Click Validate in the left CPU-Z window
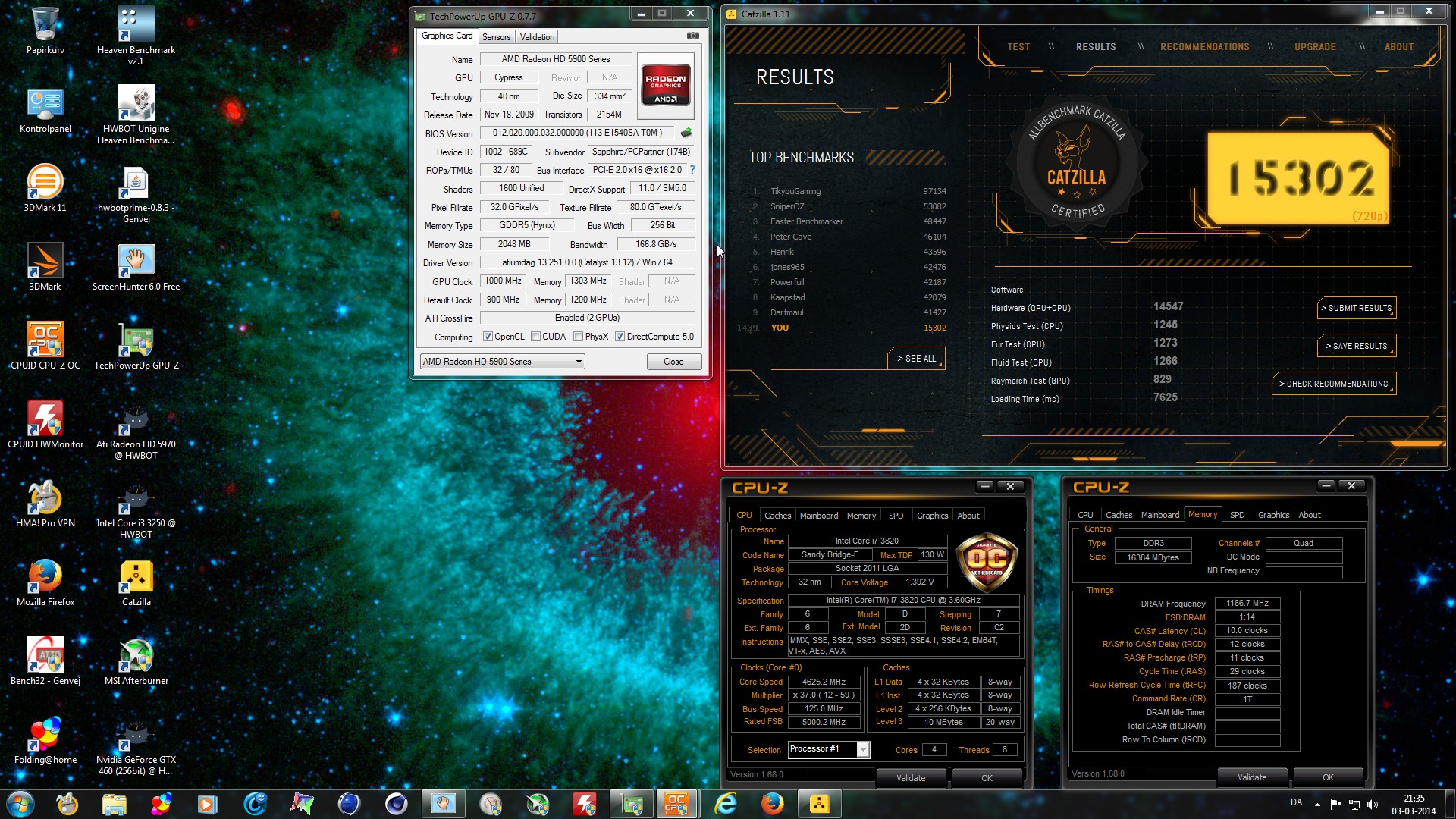The image size is (1456, 819). pos(911,778)
